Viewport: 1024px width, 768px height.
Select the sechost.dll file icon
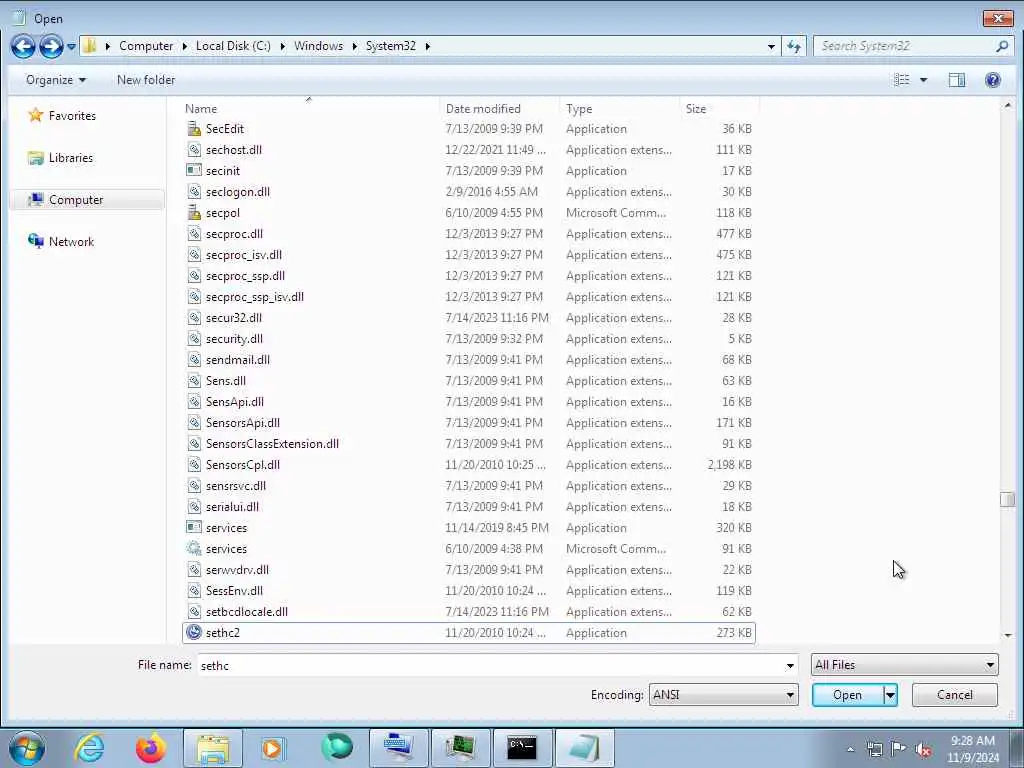(194, 150)
